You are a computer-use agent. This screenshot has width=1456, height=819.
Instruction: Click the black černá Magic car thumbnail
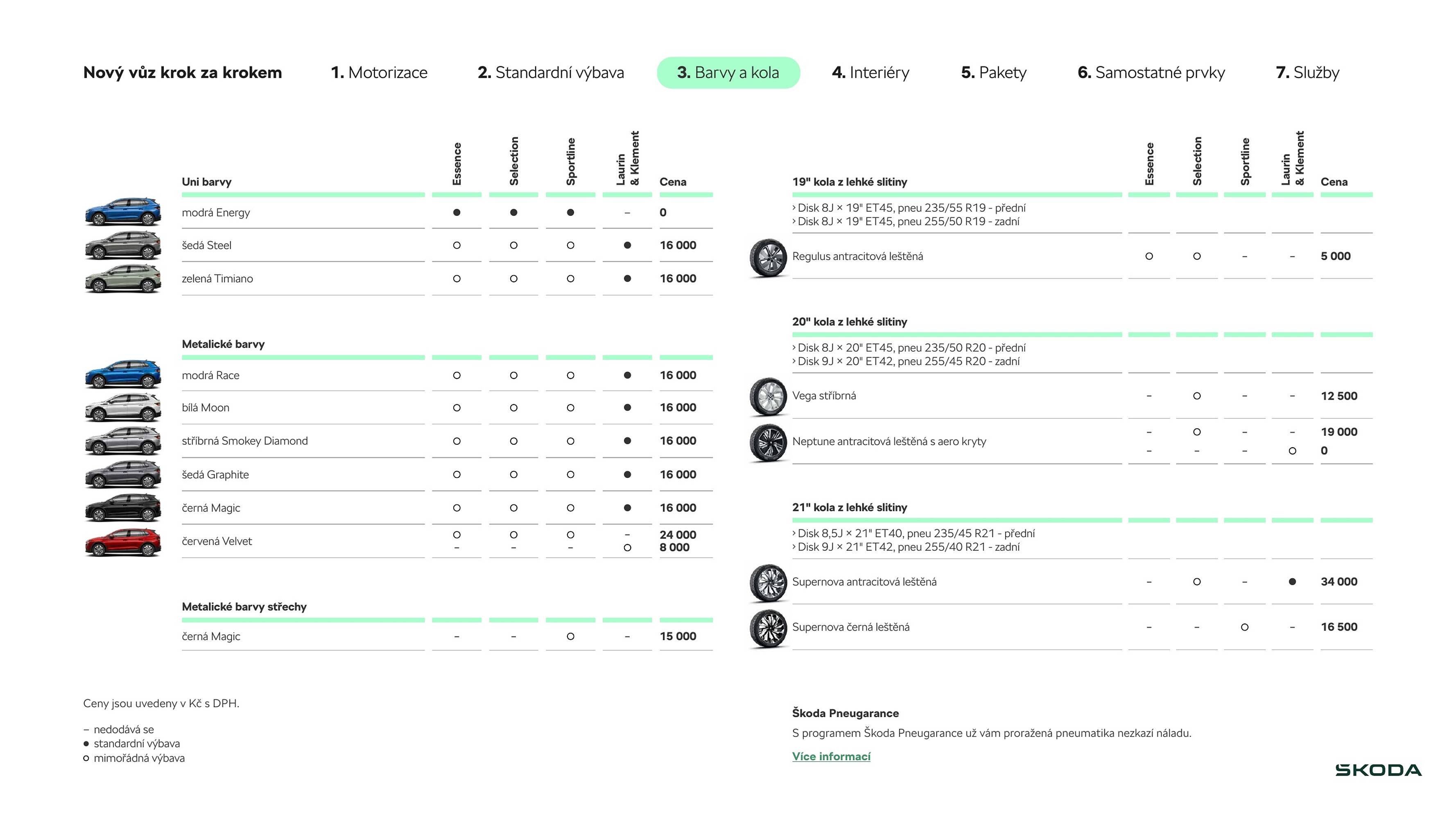click(123, 508)
